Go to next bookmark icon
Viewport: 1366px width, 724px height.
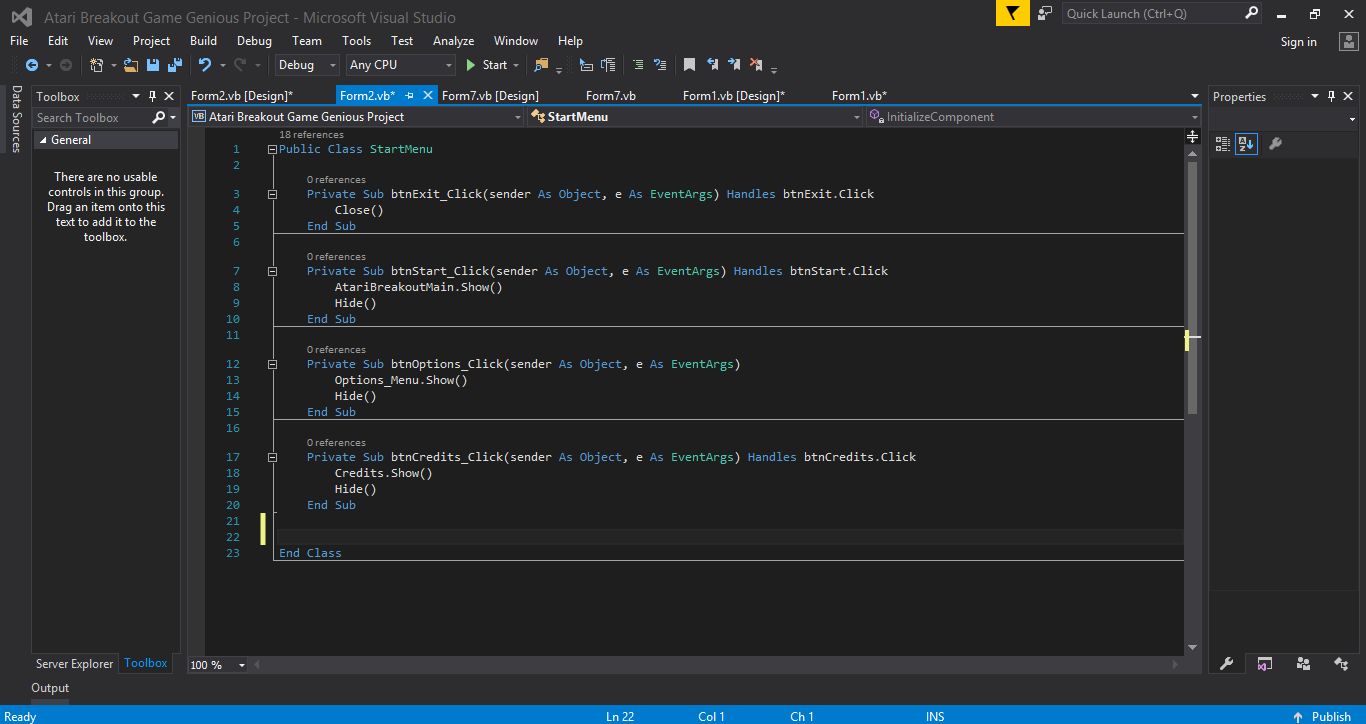pos(735,65)
